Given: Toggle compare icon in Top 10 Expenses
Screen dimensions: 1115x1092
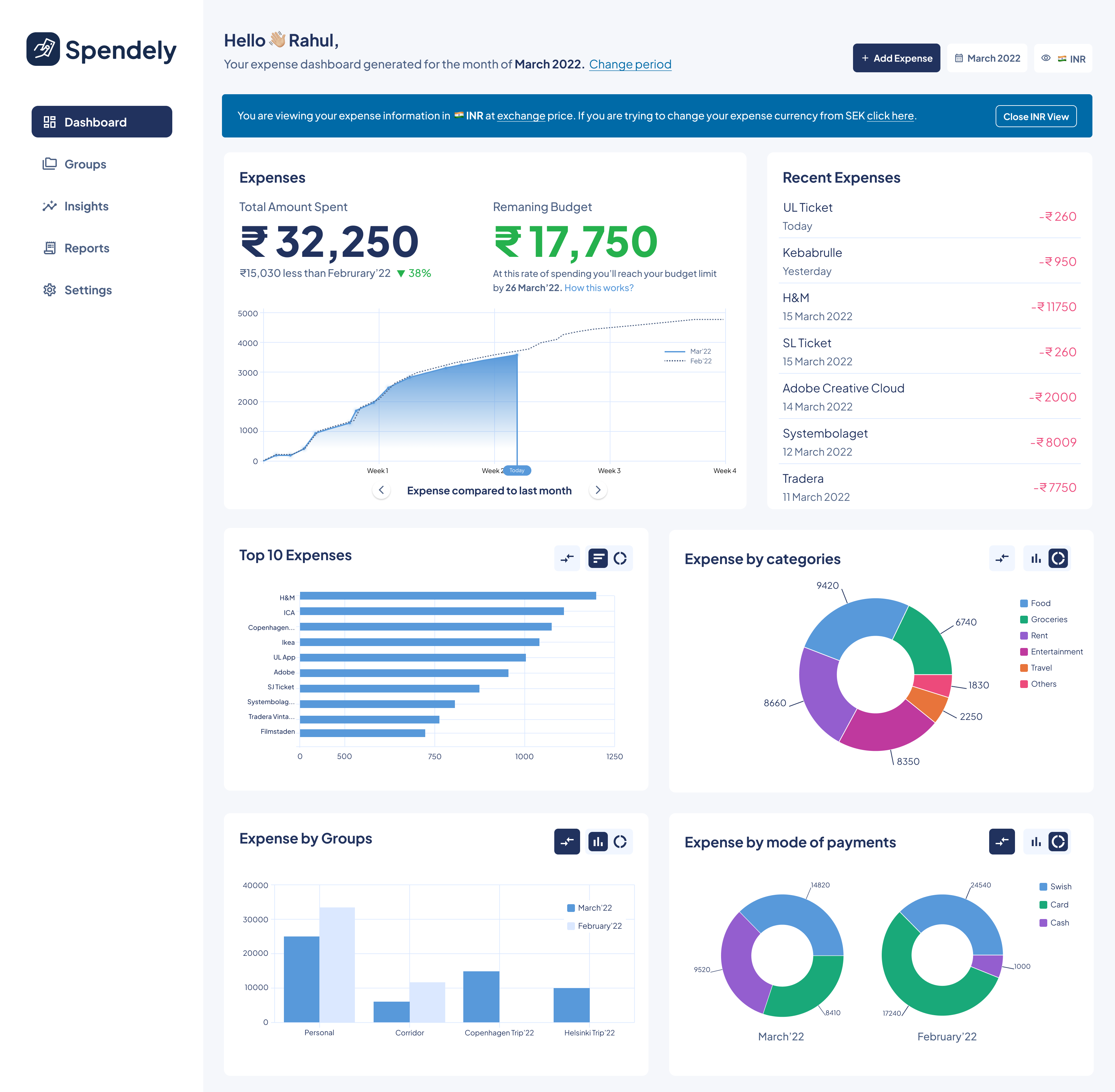Looking at the screenshot, I should click(x=567, y=558).
